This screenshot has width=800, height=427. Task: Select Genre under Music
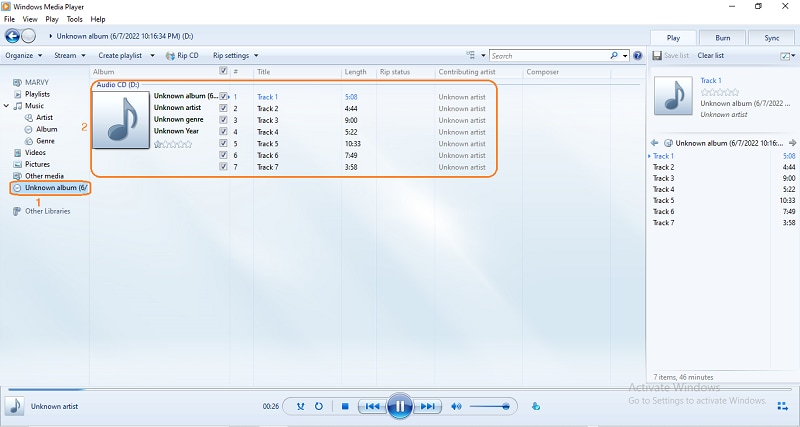tap(45, 141)
